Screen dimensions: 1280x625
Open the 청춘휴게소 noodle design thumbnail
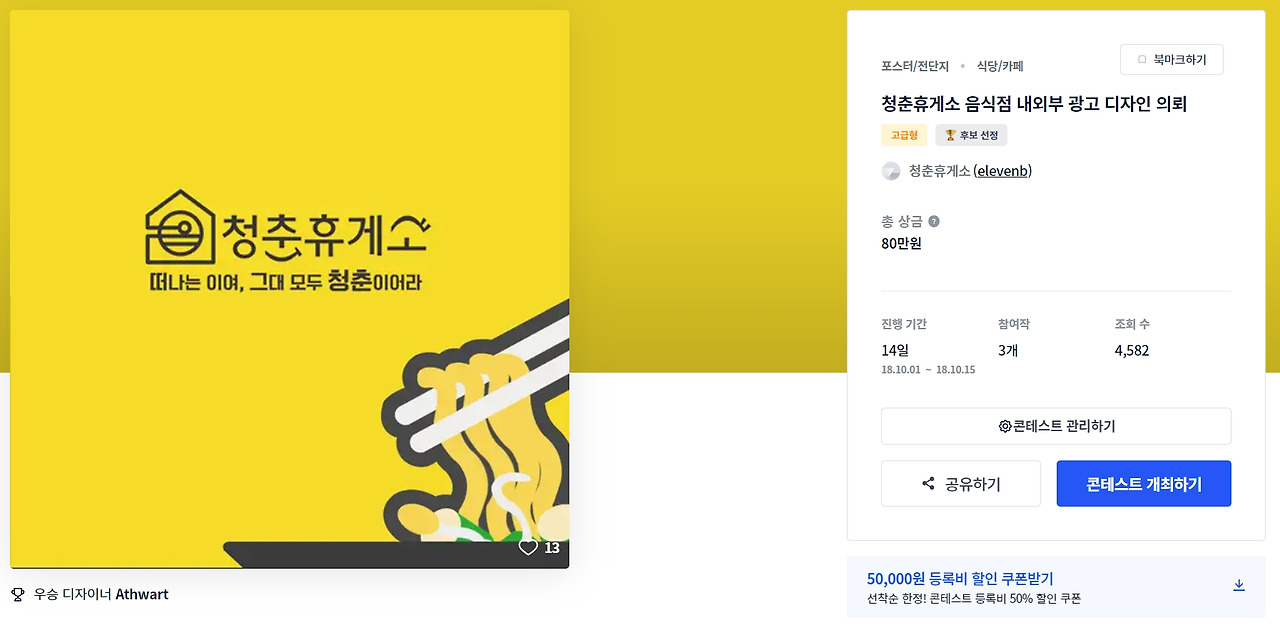[290, 289]
